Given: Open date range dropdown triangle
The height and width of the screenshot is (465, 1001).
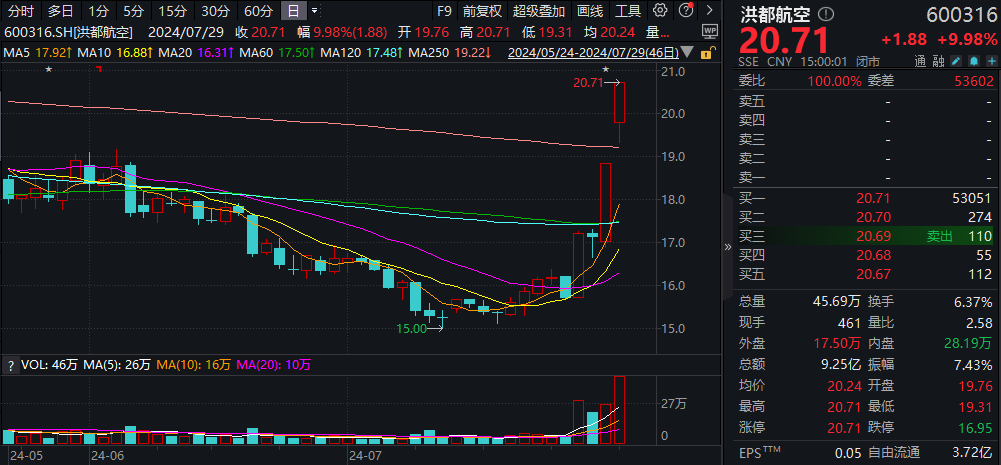Looking at the screenshot, I should coord(688,52).
